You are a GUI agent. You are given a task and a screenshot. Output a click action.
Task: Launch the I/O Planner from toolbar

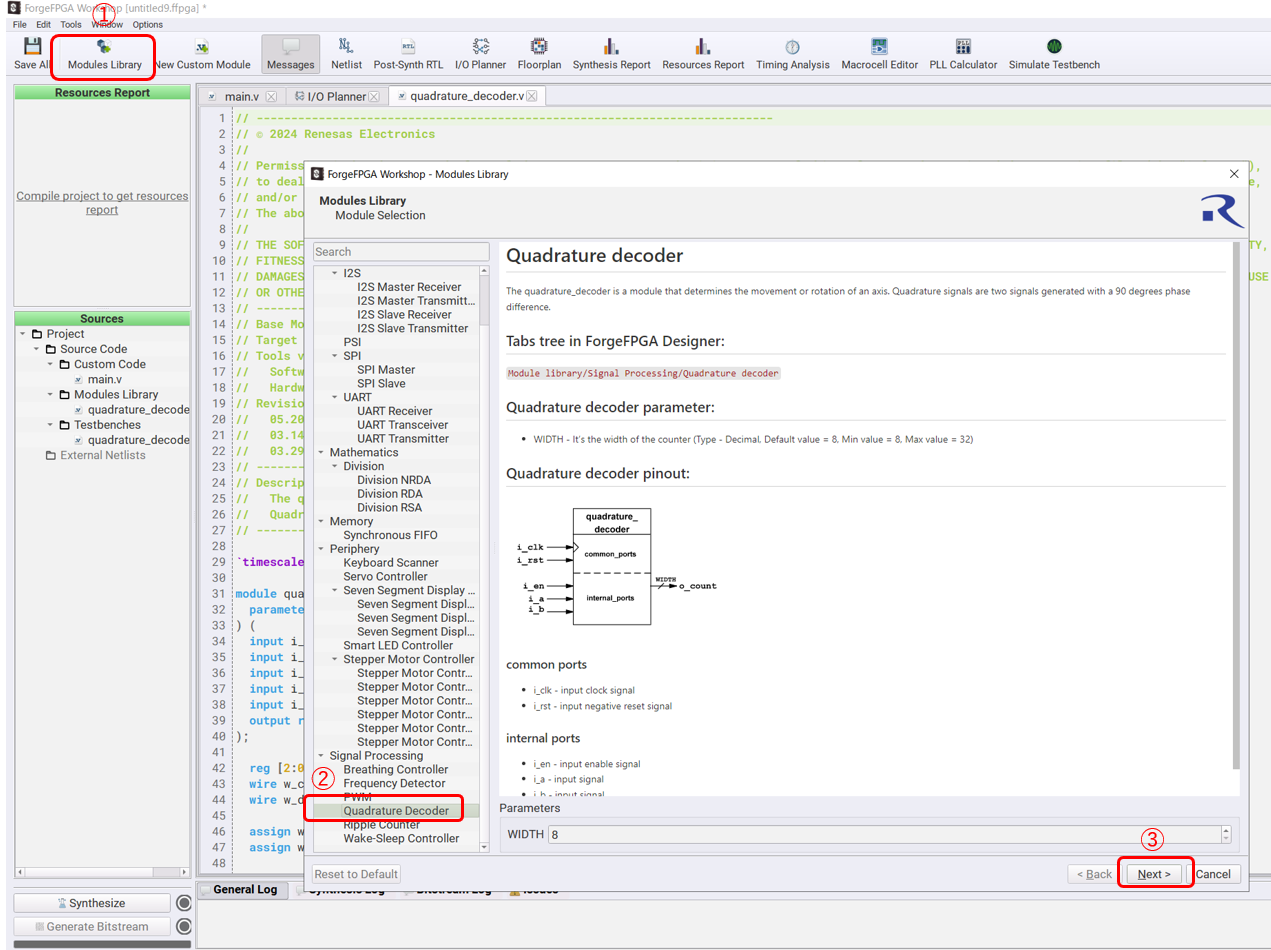click(481, 54)
